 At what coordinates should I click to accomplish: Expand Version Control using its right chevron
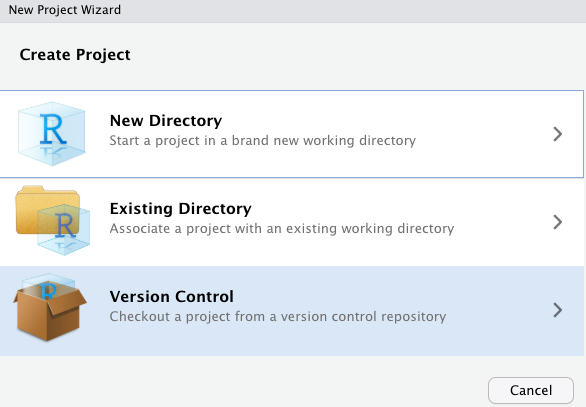coord(558,310)
